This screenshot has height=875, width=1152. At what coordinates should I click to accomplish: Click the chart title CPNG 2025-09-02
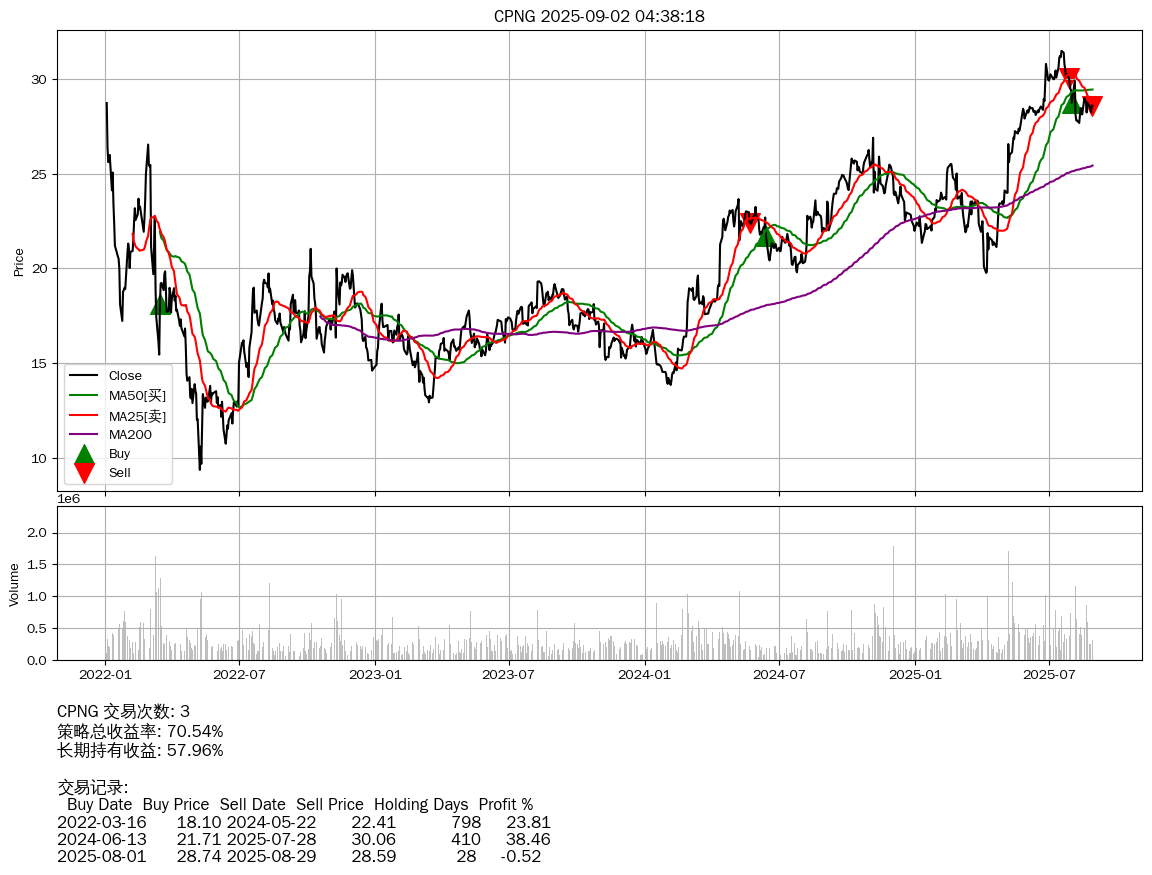coord(599,16)
